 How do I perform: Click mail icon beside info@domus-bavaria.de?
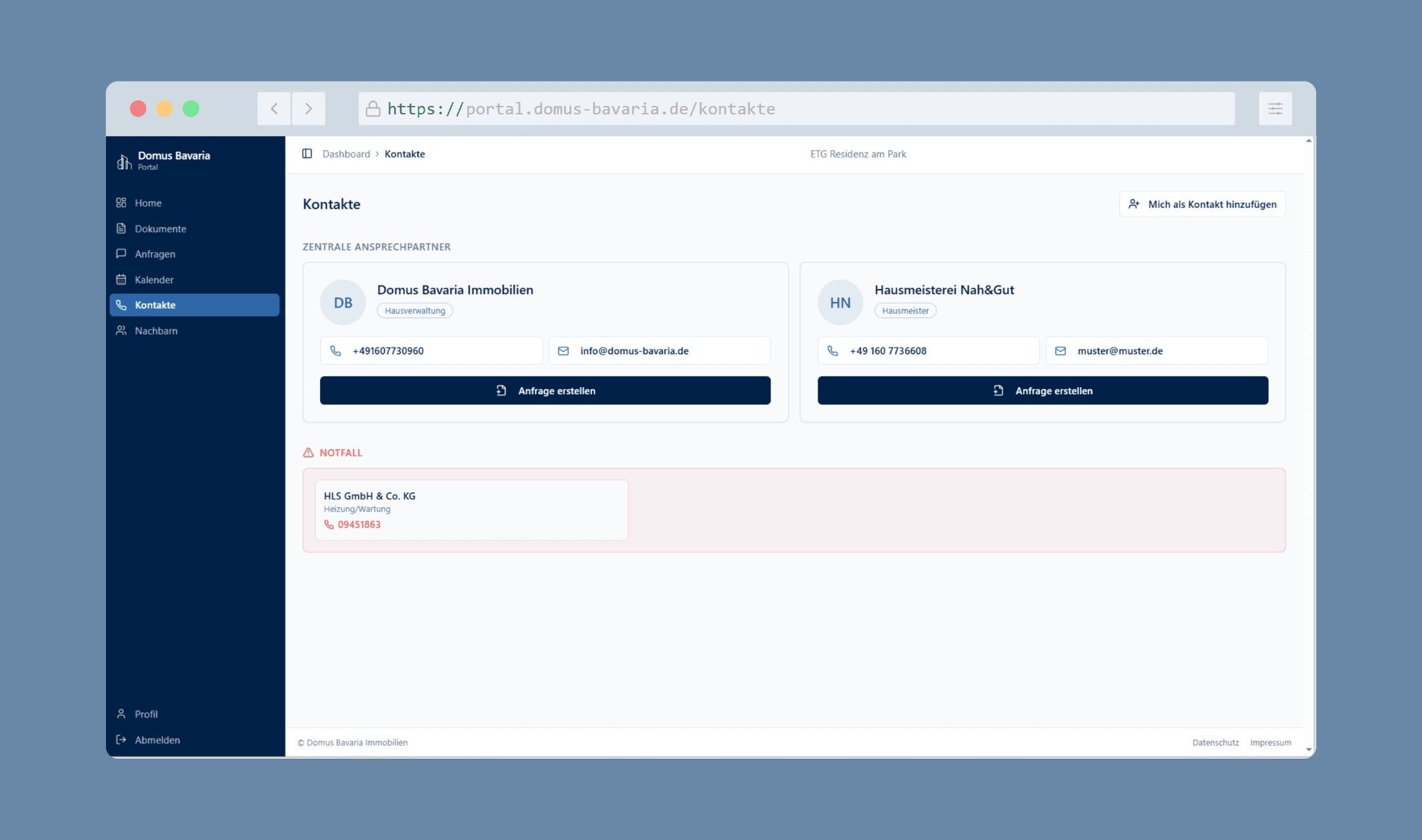coord(564,351)
